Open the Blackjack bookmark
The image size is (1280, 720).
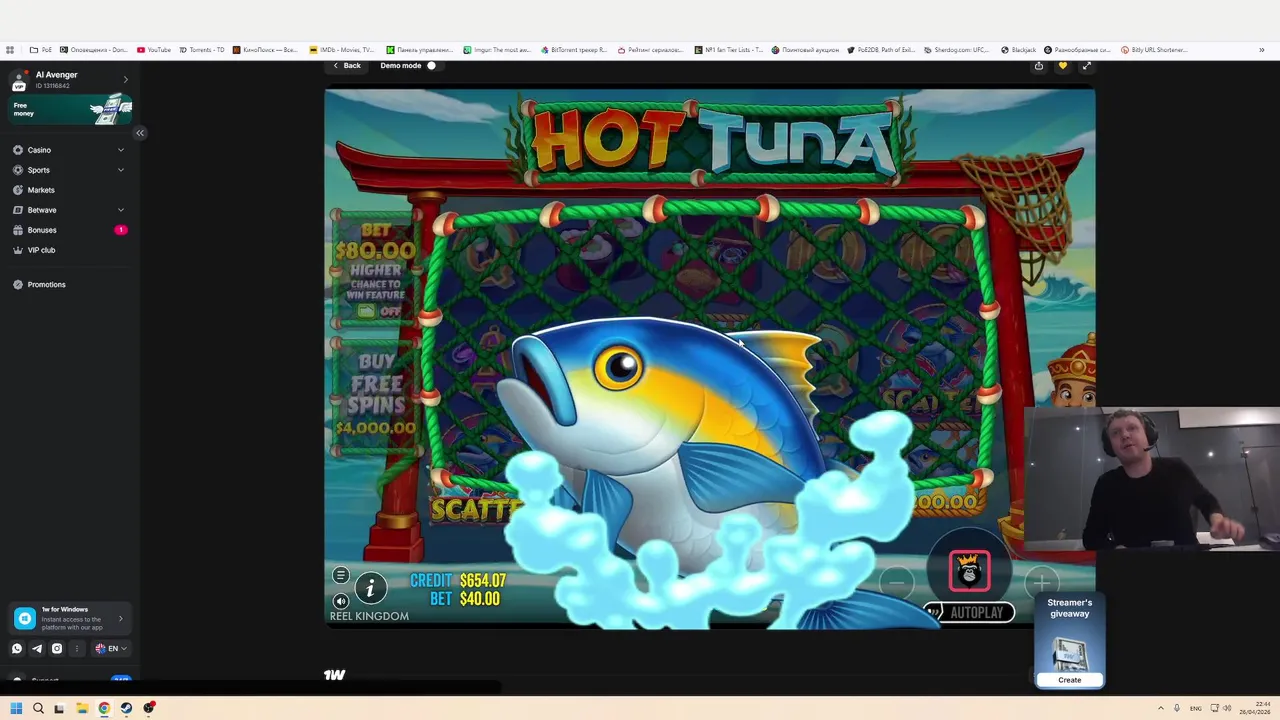click(1018, 50)
